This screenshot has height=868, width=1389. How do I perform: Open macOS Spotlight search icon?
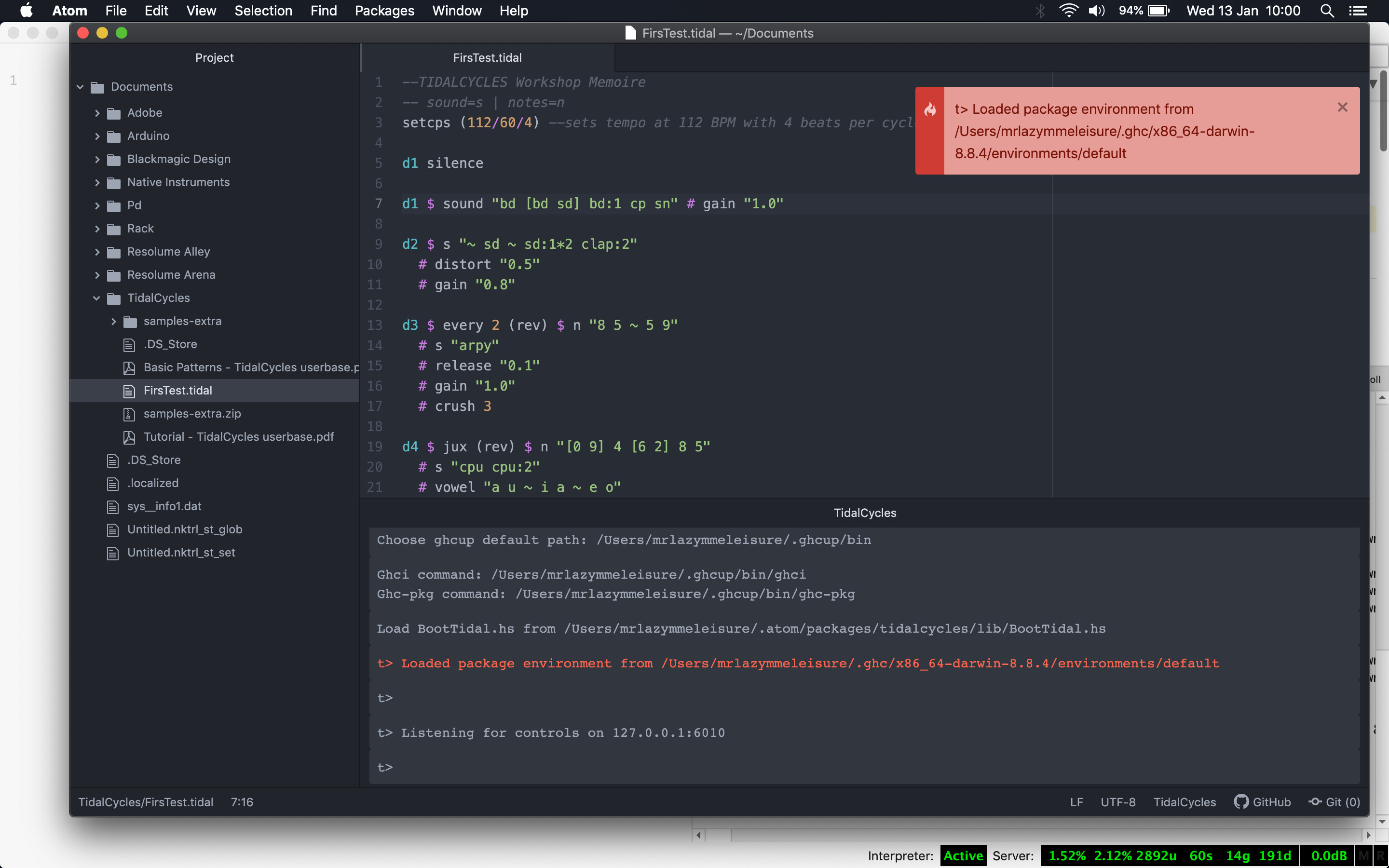[x=1326, y=11]
